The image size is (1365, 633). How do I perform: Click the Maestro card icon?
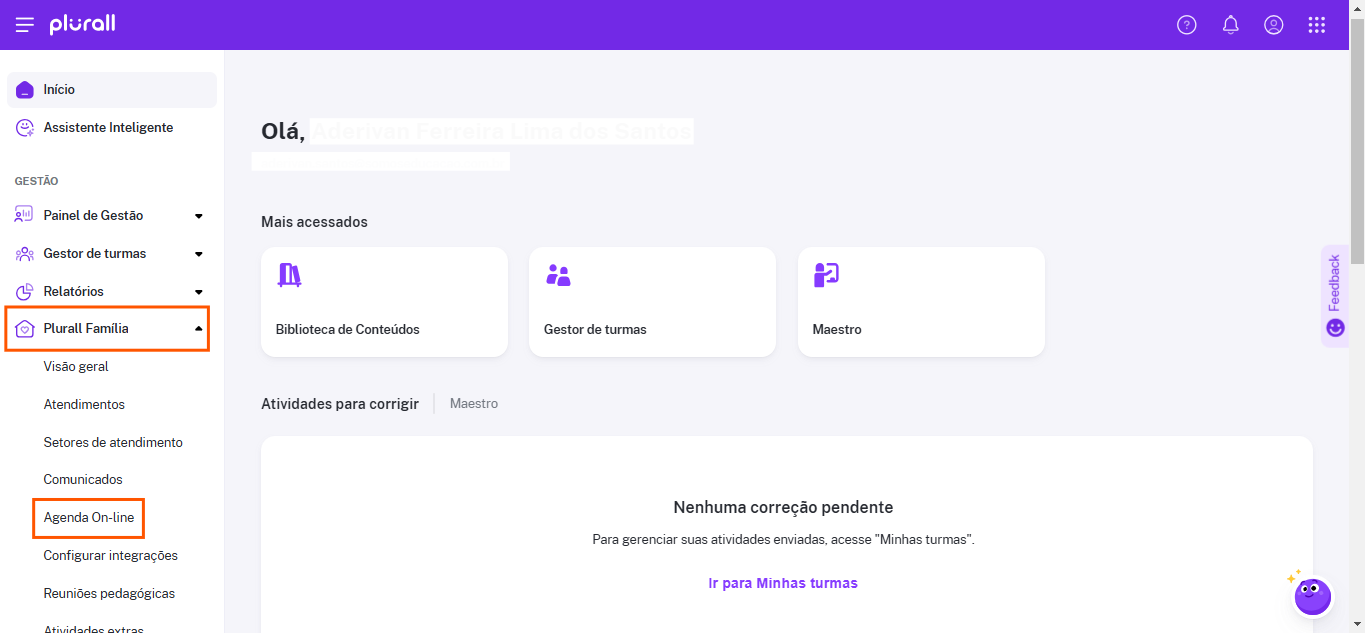[x=826, y=275]
